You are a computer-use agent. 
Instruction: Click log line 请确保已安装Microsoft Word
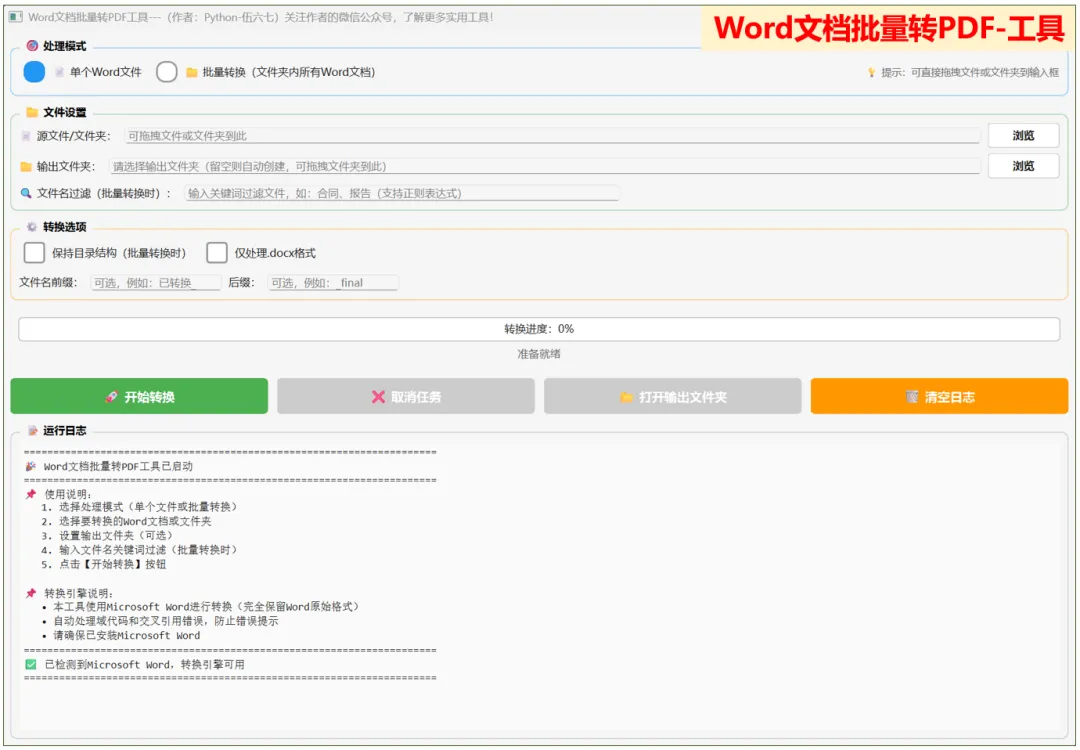[x=127, y=636]
